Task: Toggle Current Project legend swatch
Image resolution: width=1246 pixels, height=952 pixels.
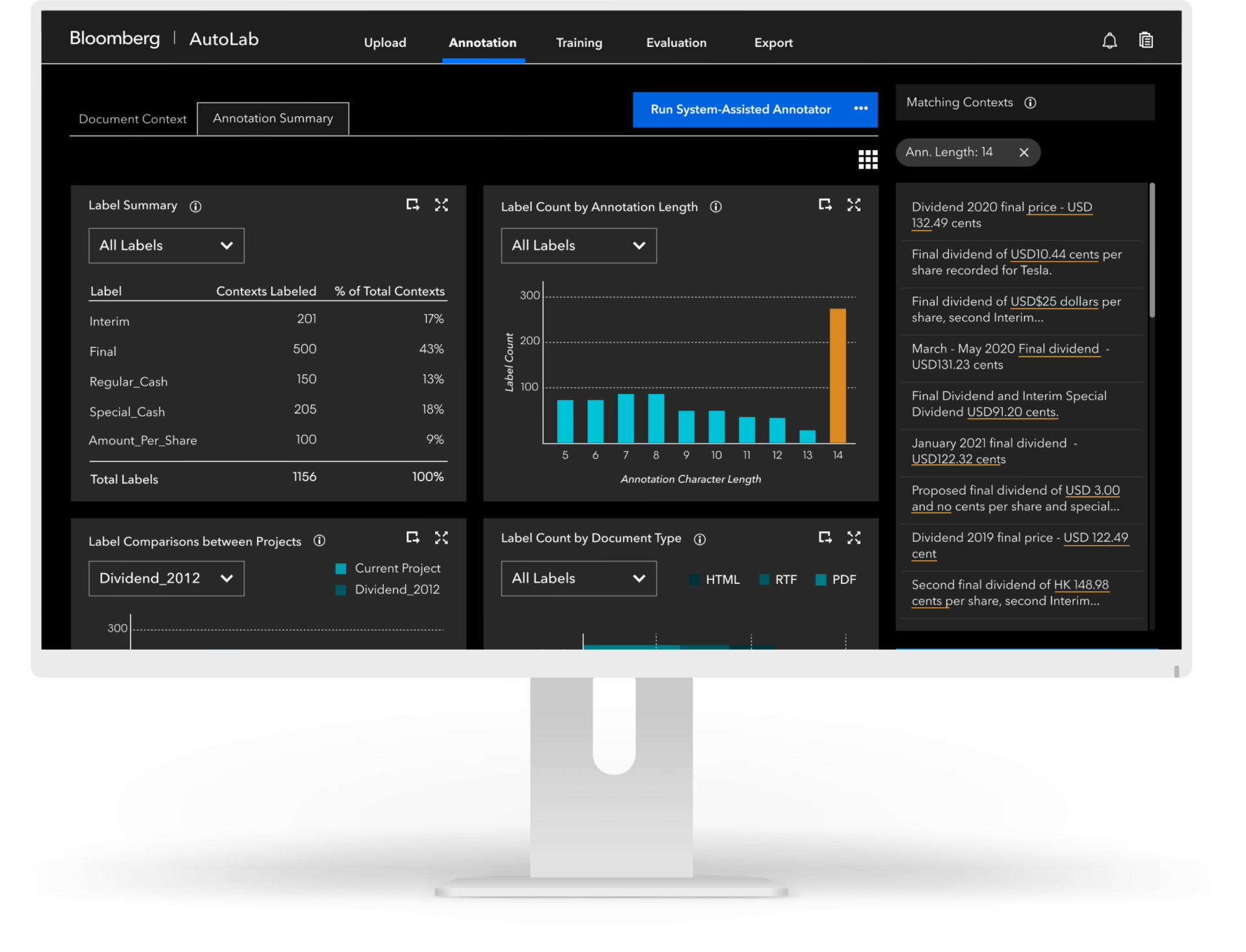Action: (340, 568)
